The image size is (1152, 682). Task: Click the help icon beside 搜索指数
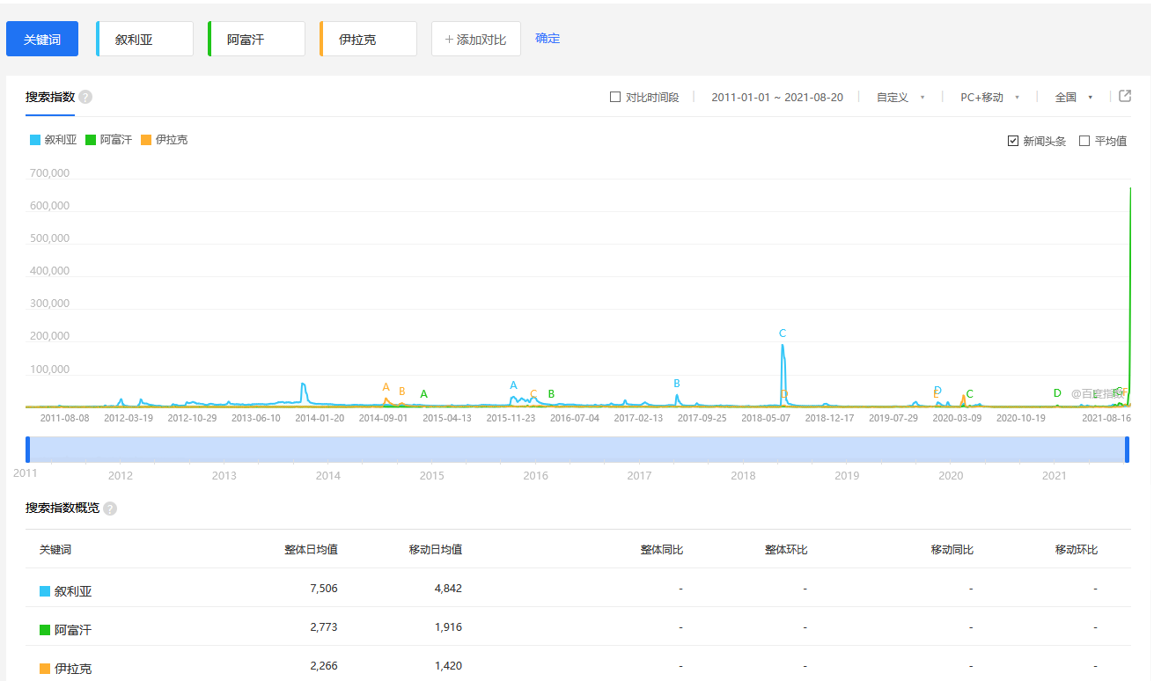click(x=85, y=97)
